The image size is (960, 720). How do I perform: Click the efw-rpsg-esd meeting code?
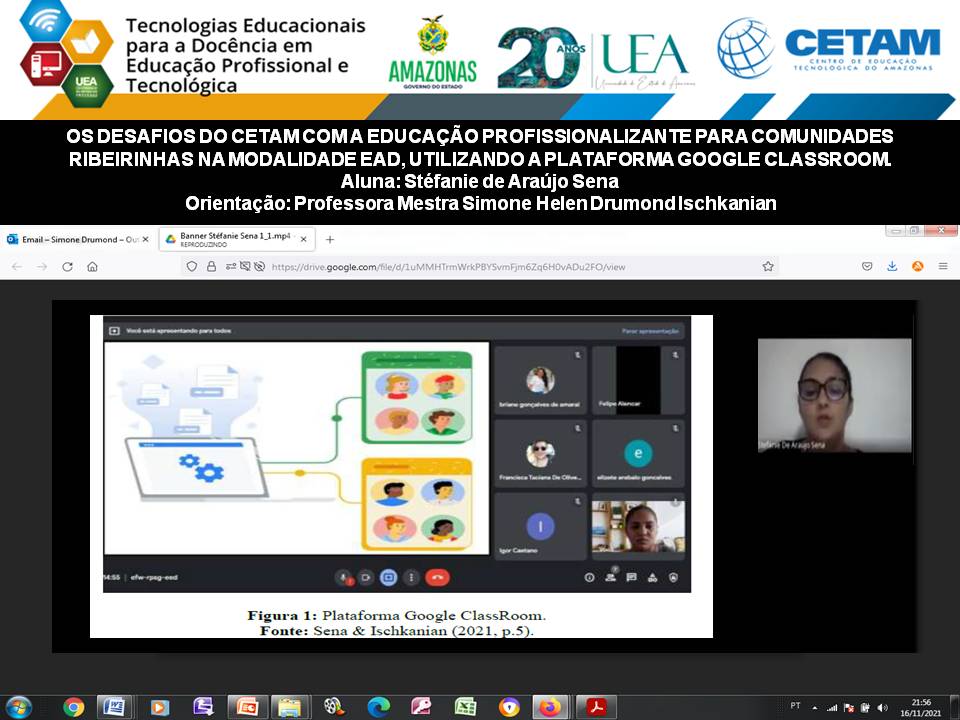(154, 577)
